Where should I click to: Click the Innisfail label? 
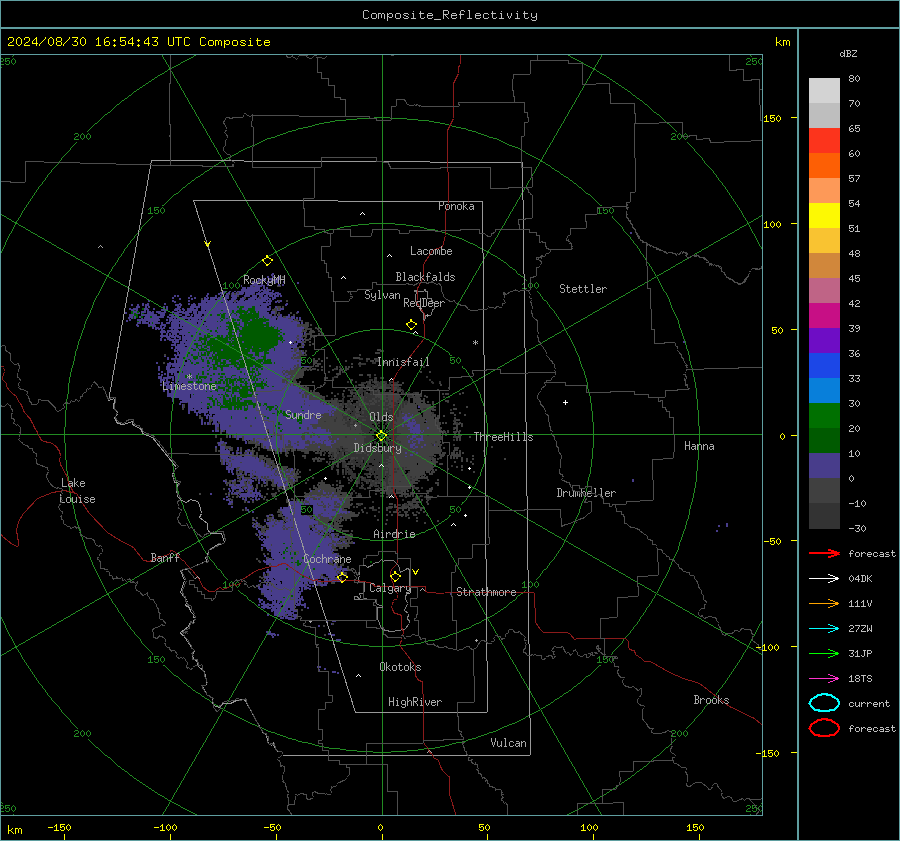coord(403,362)
